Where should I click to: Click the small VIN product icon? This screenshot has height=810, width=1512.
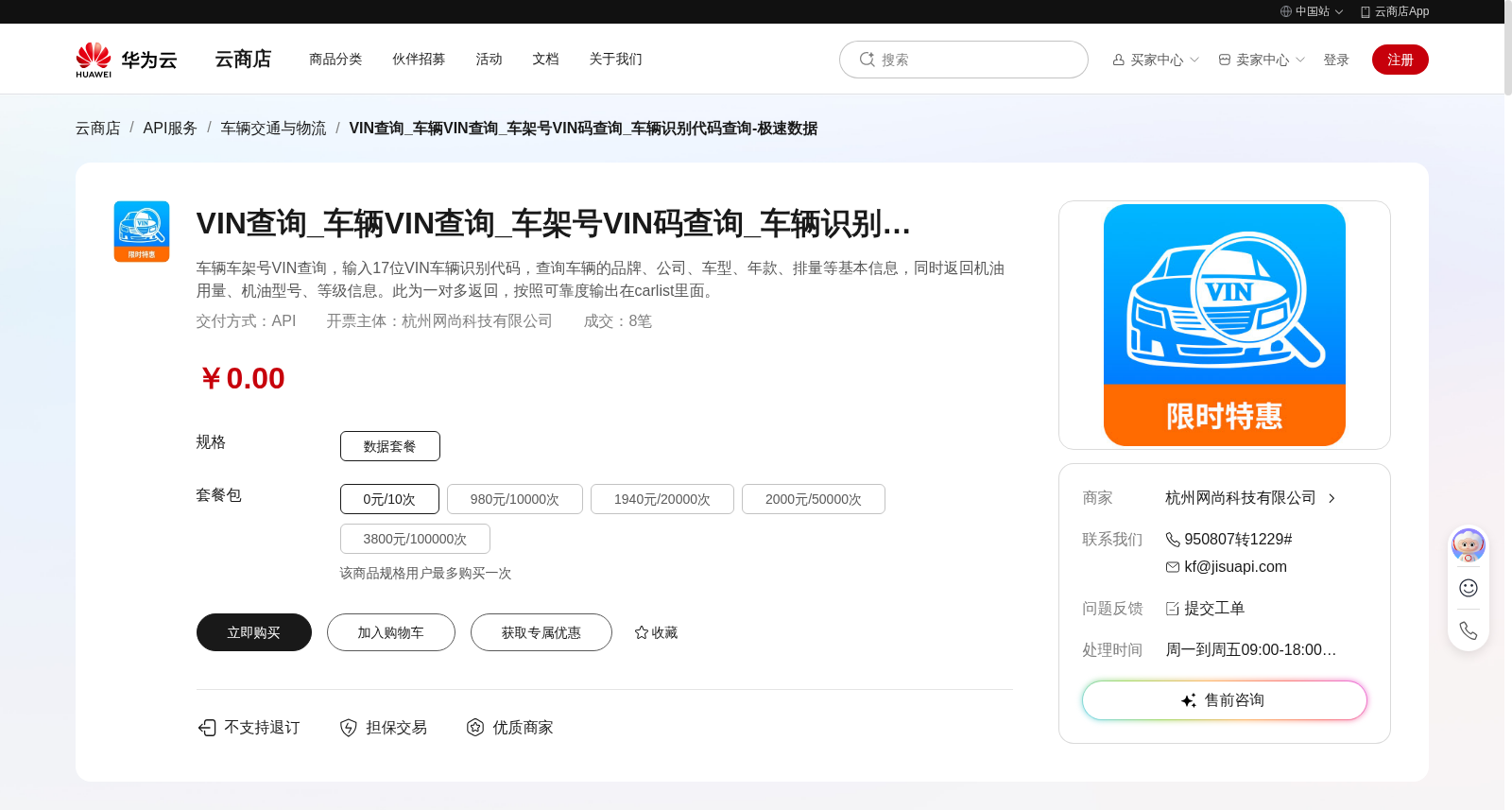pos(142,232)
